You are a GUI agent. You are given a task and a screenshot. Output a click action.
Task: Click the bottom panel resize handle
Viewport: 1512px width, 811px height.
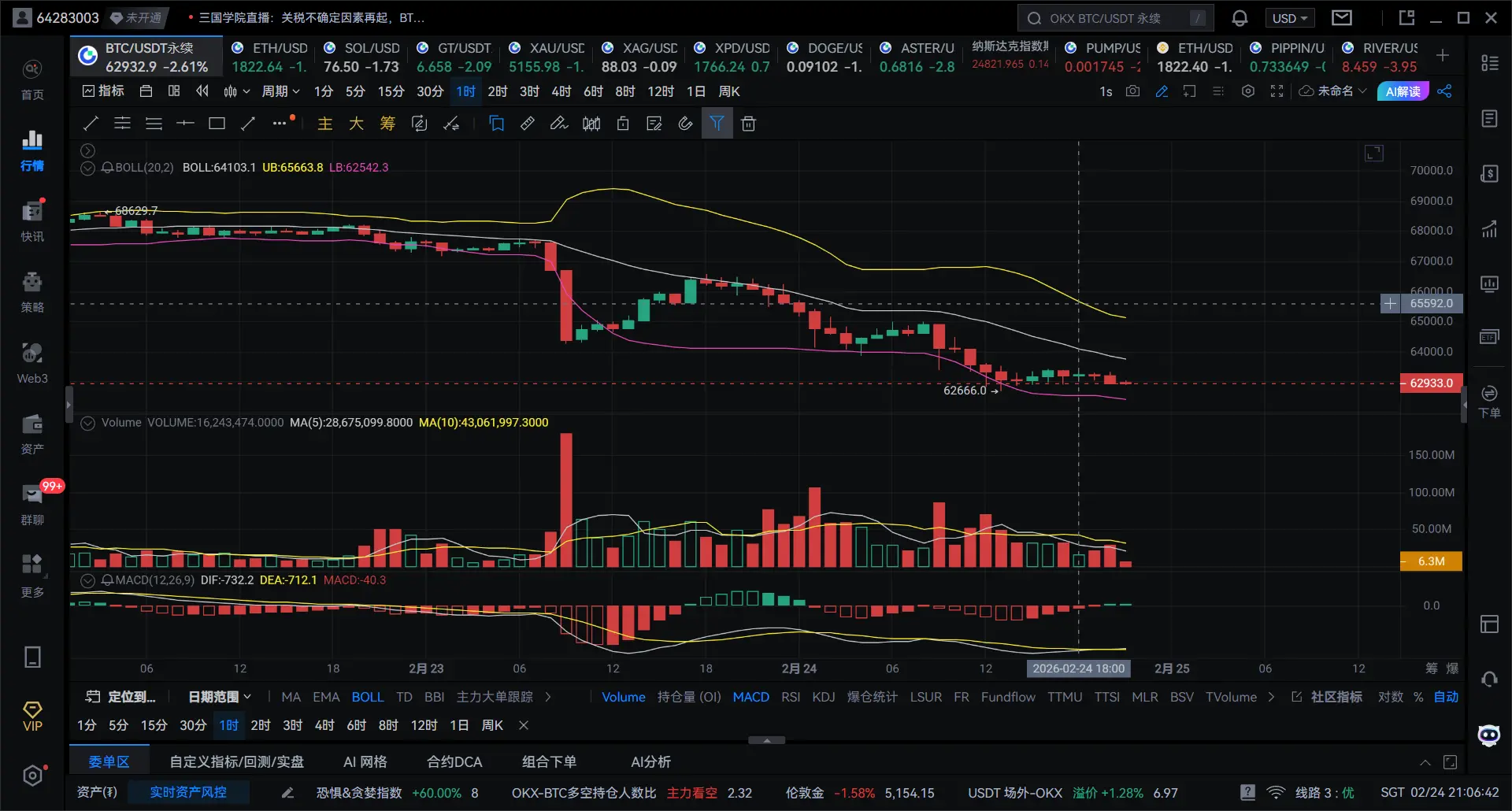[x=766, y=740]
